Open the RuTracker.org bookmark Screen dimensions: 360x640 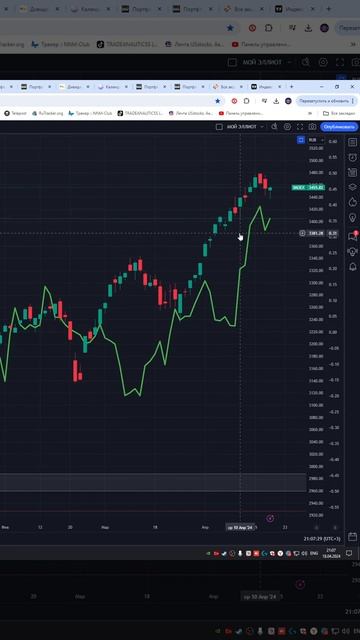click(48, 113)
